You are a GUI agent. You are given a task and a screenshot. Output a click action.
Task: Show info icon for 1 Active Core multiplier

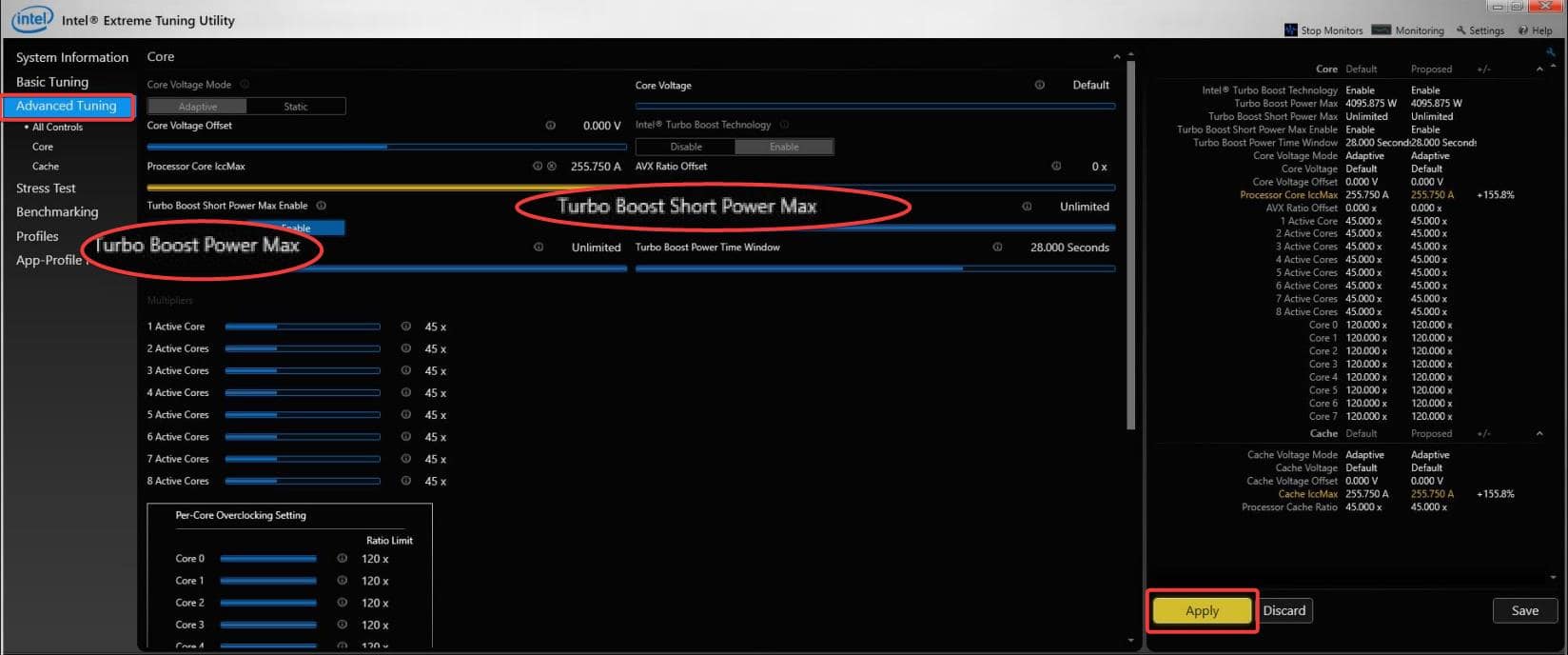(x=406, y=327)
